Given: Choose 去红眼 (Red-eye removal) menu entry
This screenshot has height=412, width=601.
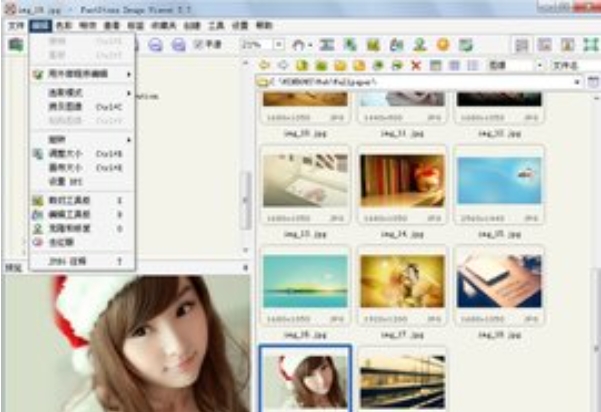Looking at the screenshot, I should click(82, 243).
